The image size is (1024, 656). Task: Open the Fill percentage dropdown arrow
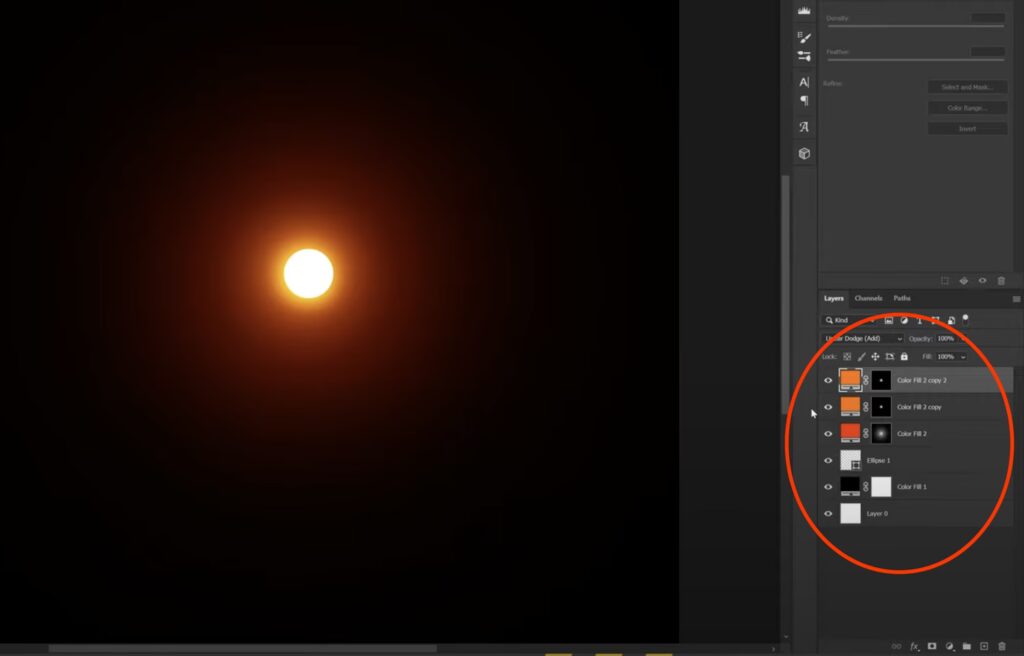click(963, 357)
